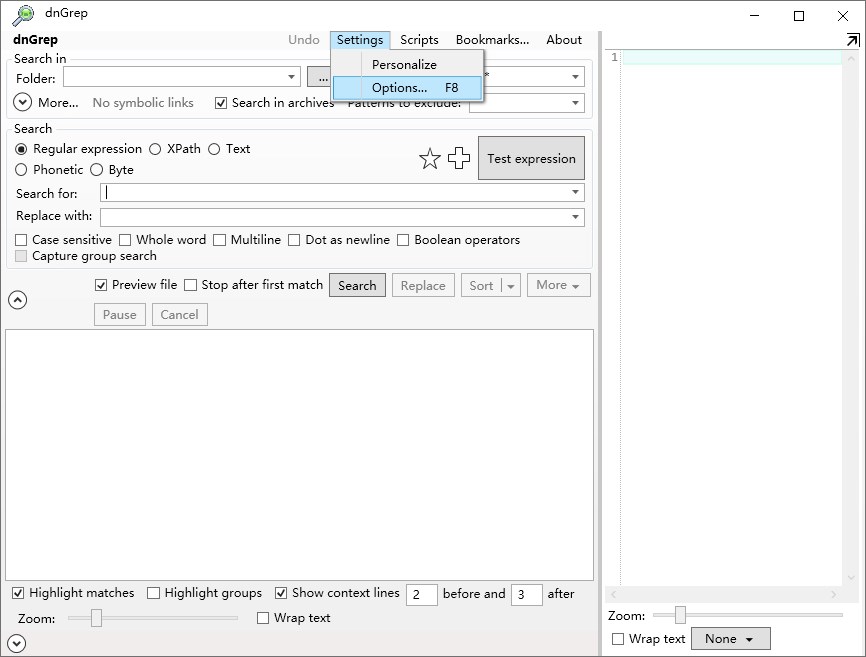Add bookmark using the plus icon
This screenshot has width=866, height=657.
pos(459,158)
